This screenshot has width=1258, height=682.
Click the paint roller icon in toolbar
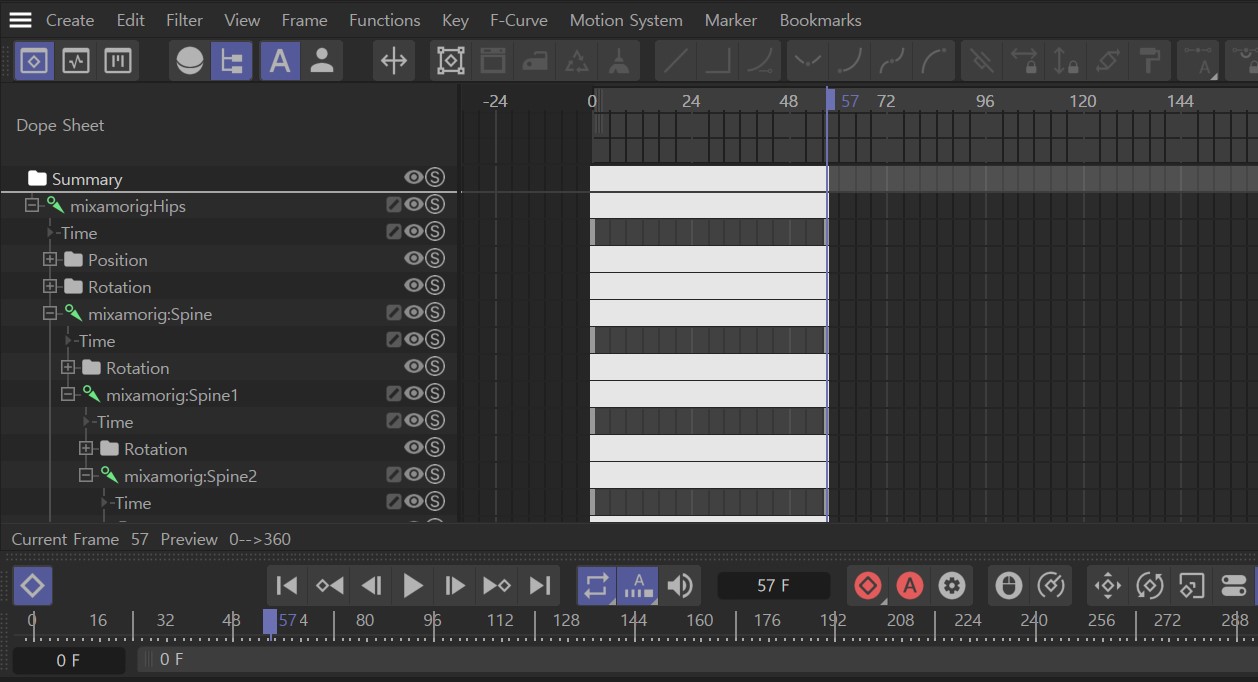point(1150,61)
